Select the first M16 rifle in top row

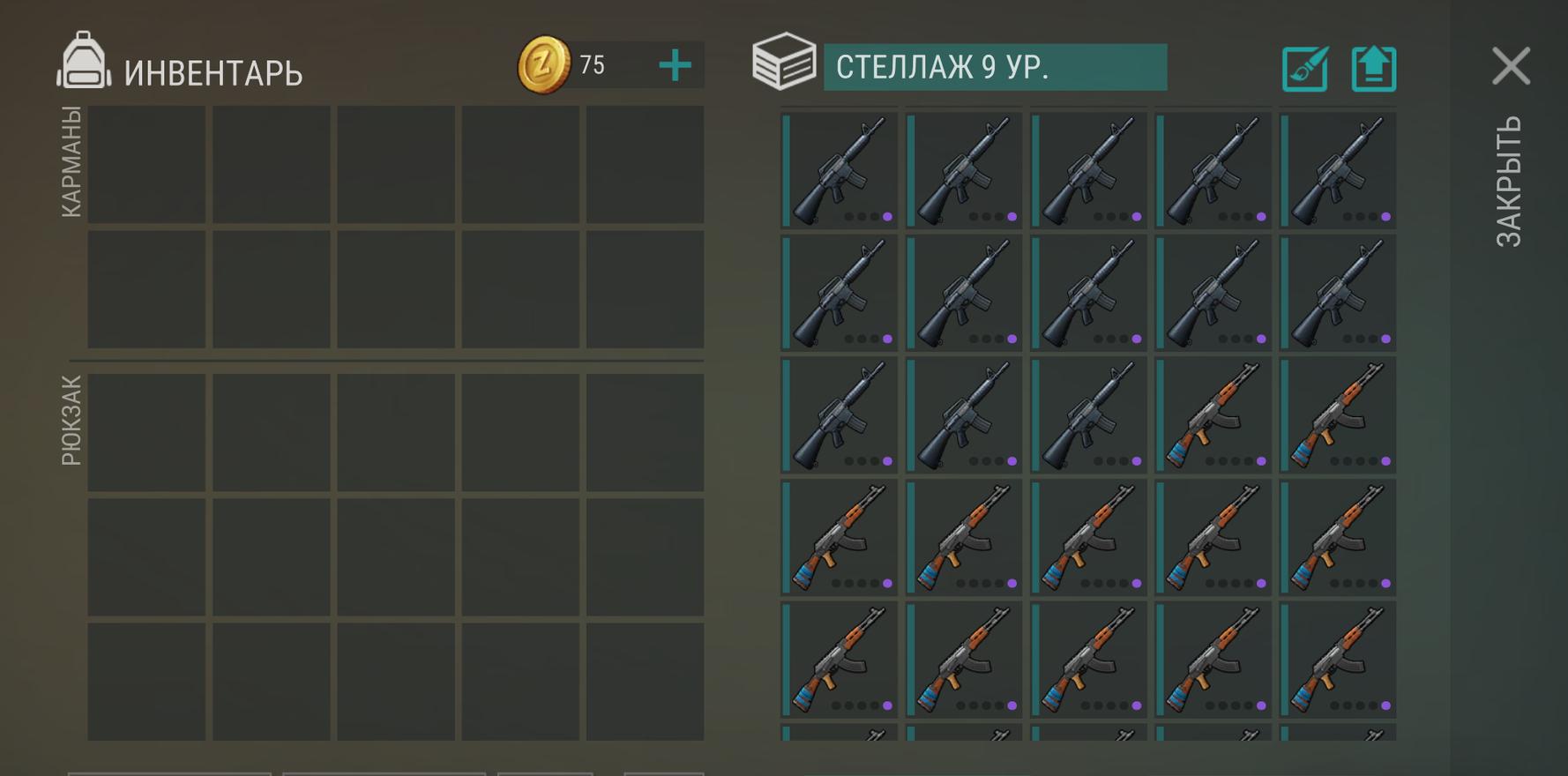point(840,169)
